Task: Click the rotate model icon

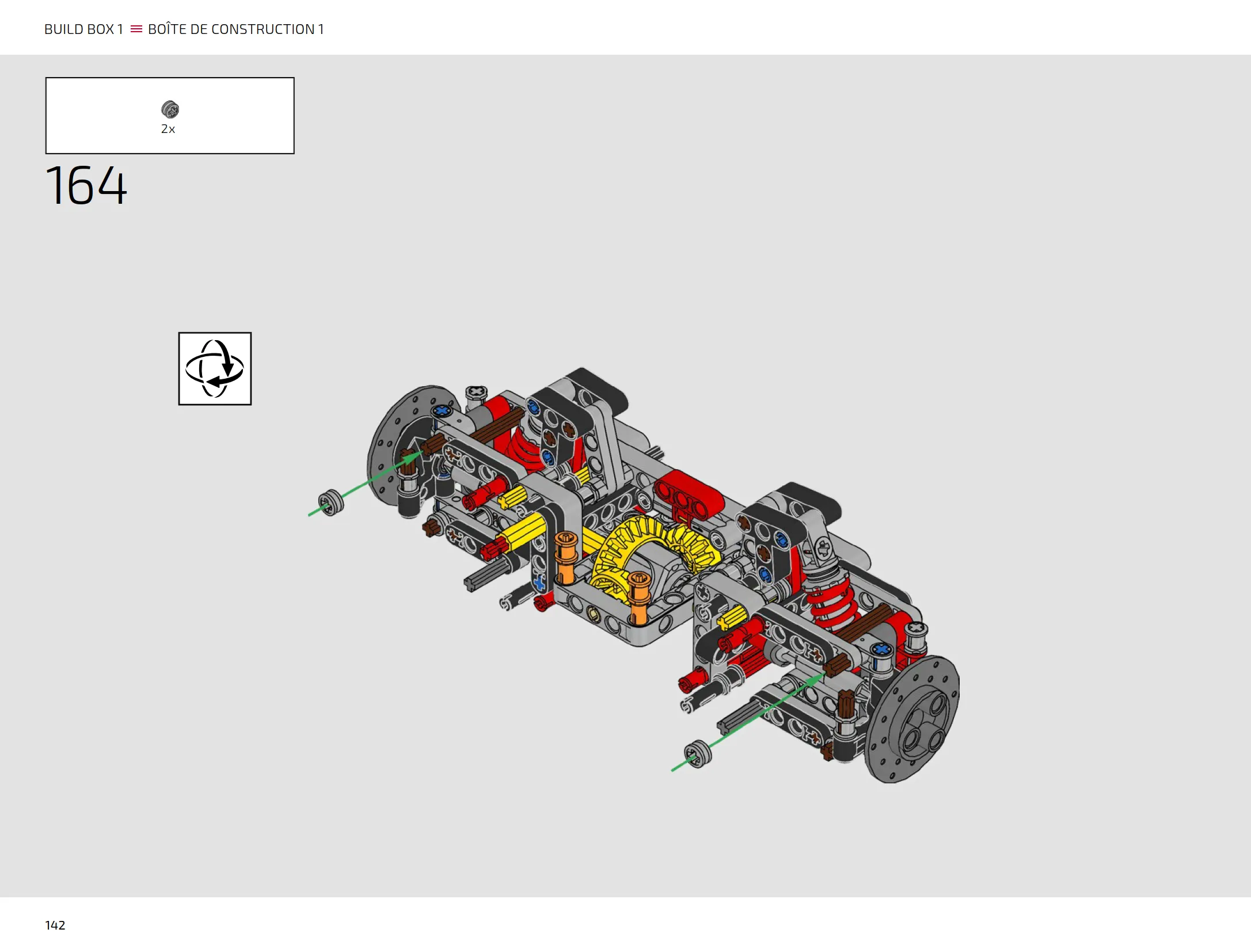Action: [215, 368]
